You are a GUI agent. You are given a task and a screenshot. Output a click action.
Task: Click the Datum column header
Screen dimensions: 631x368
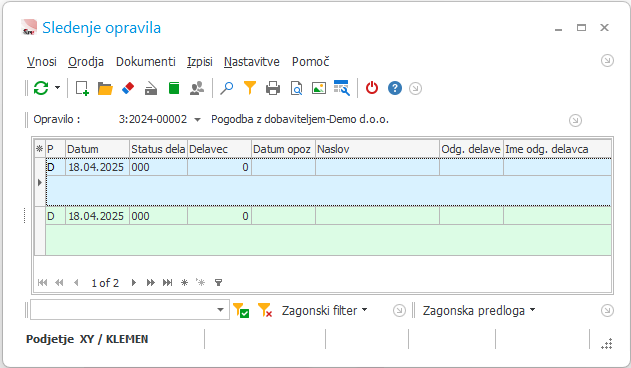(97, 149)
